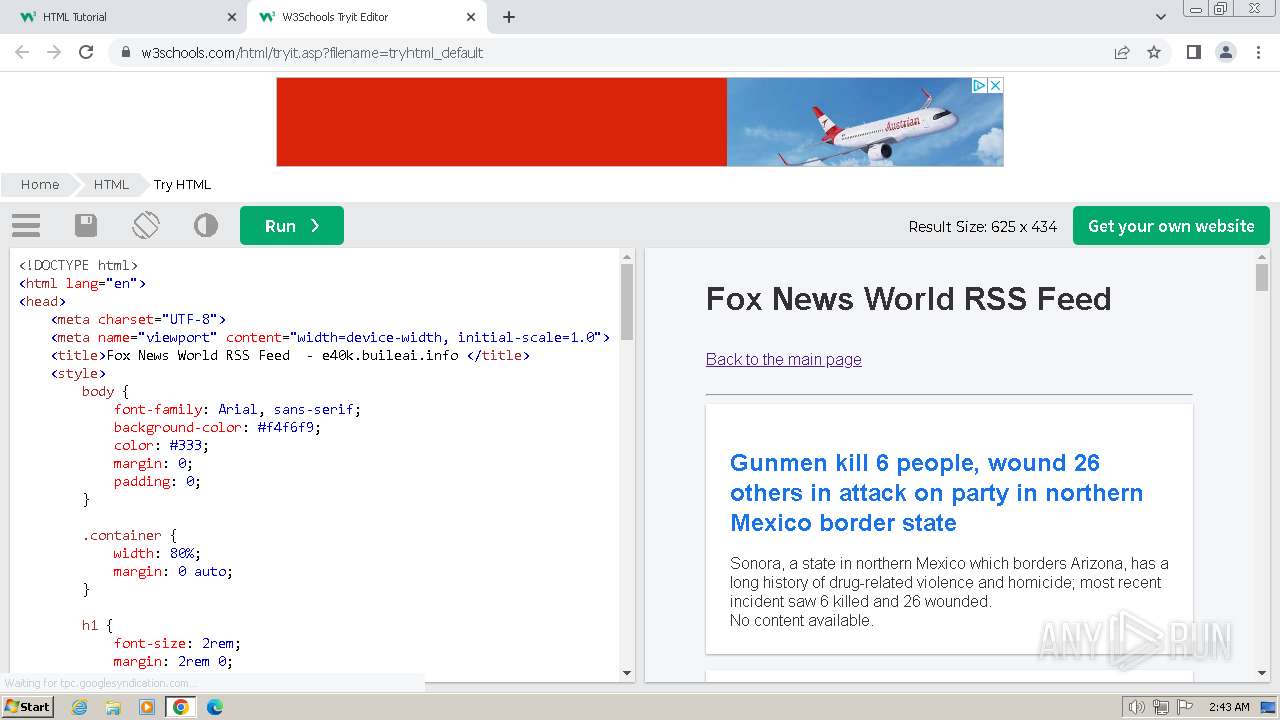The image size is (1280, 720).
Task: Bookmark this page with star icon
Action: 1154,52
